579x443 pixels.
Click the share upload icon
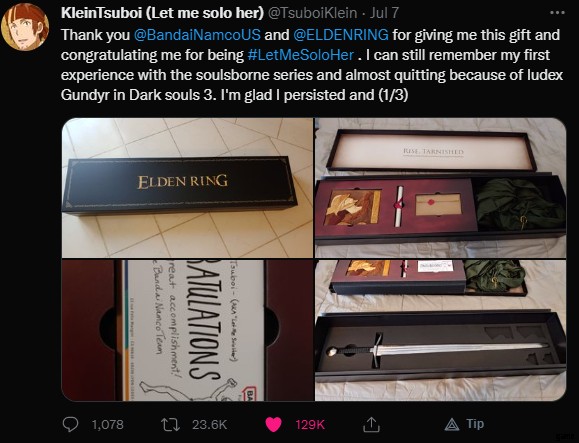(371, 425)
